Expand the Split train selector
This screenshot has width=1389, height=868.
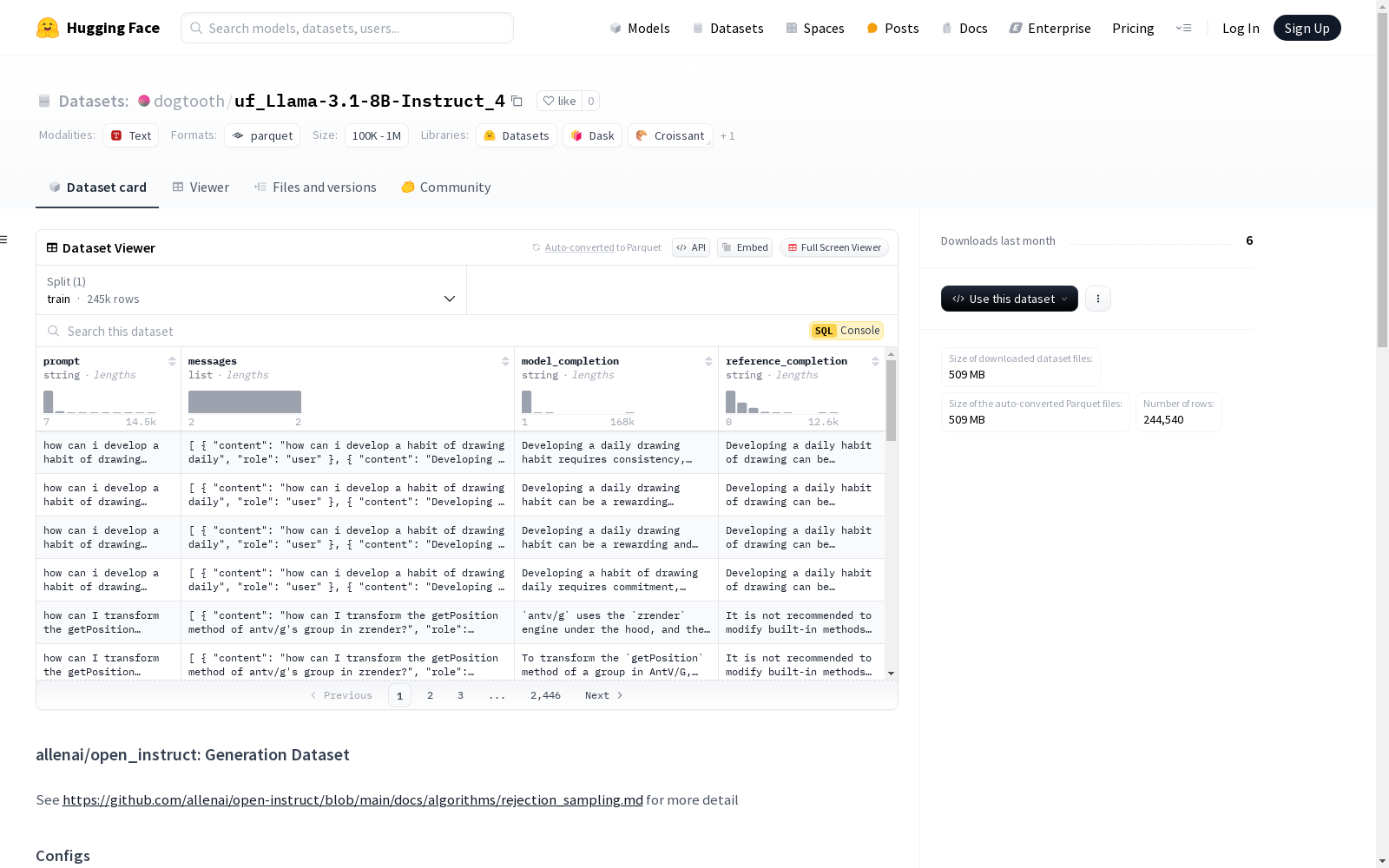click(252, 290)
